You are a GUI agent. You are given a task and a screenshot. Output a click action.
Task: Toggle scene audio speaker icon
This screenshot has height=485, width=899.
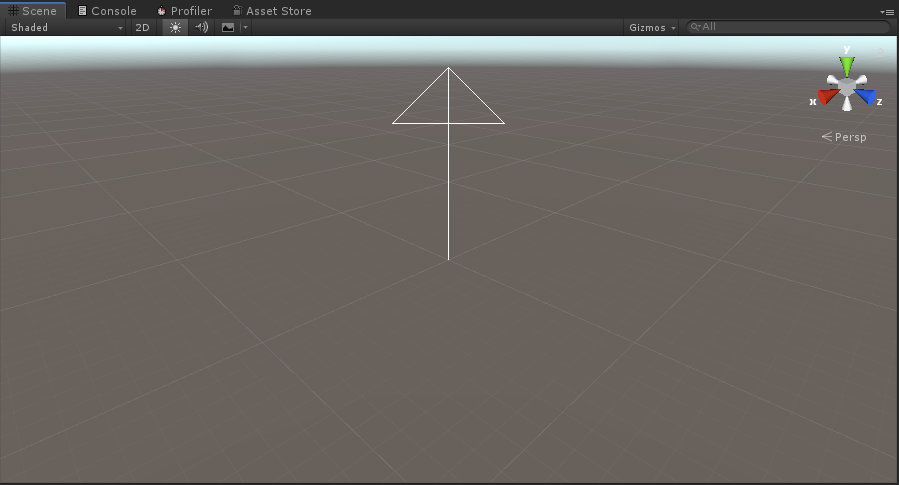tap(201, 27)
